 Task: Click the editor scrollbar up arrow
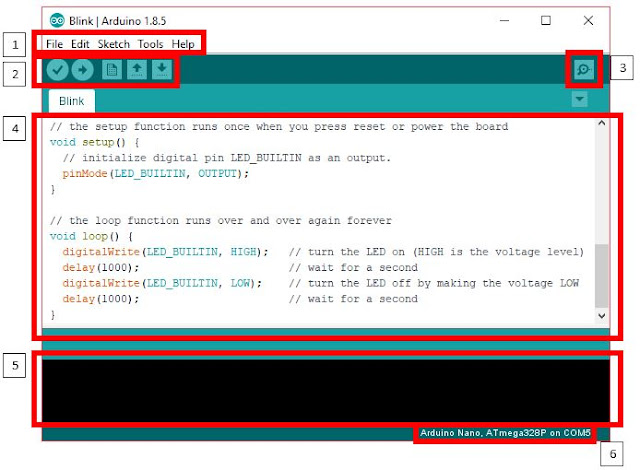pos(601,123)
